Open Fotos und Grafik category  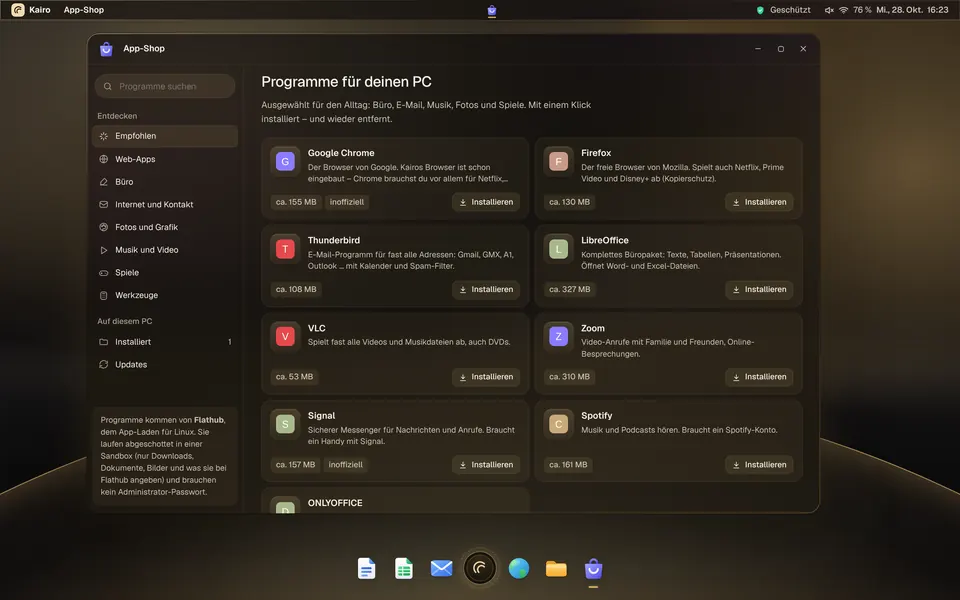[165, 227]
